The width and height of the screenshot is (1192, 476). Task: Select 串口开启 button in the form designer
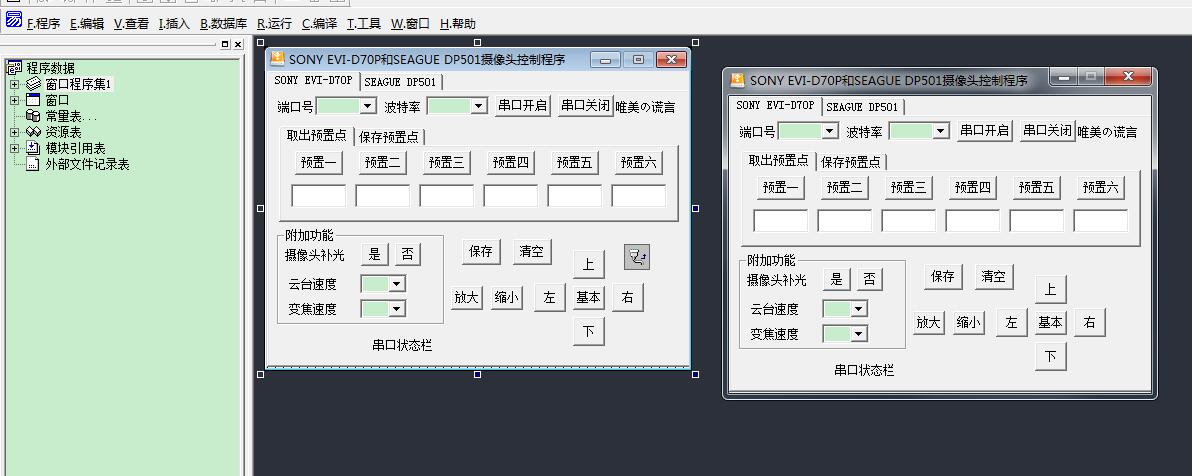[522, 106]
